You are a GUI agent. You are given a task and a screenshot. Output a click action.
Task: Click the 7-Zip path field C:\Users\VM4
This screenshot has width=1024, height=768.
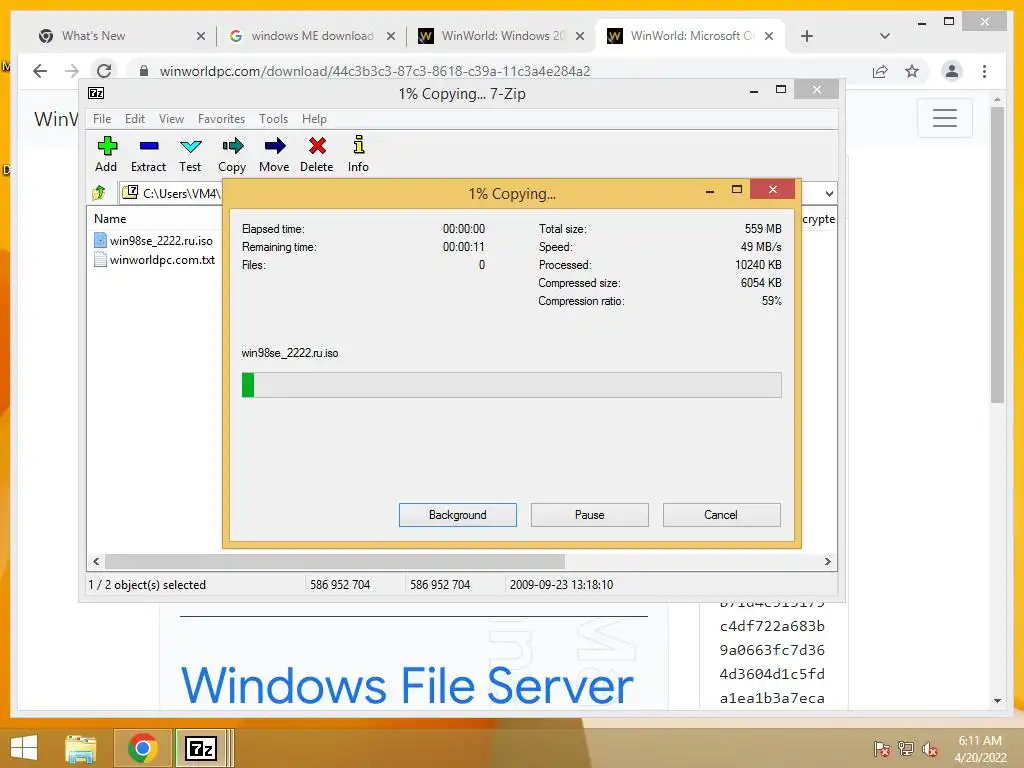point(173,193)
